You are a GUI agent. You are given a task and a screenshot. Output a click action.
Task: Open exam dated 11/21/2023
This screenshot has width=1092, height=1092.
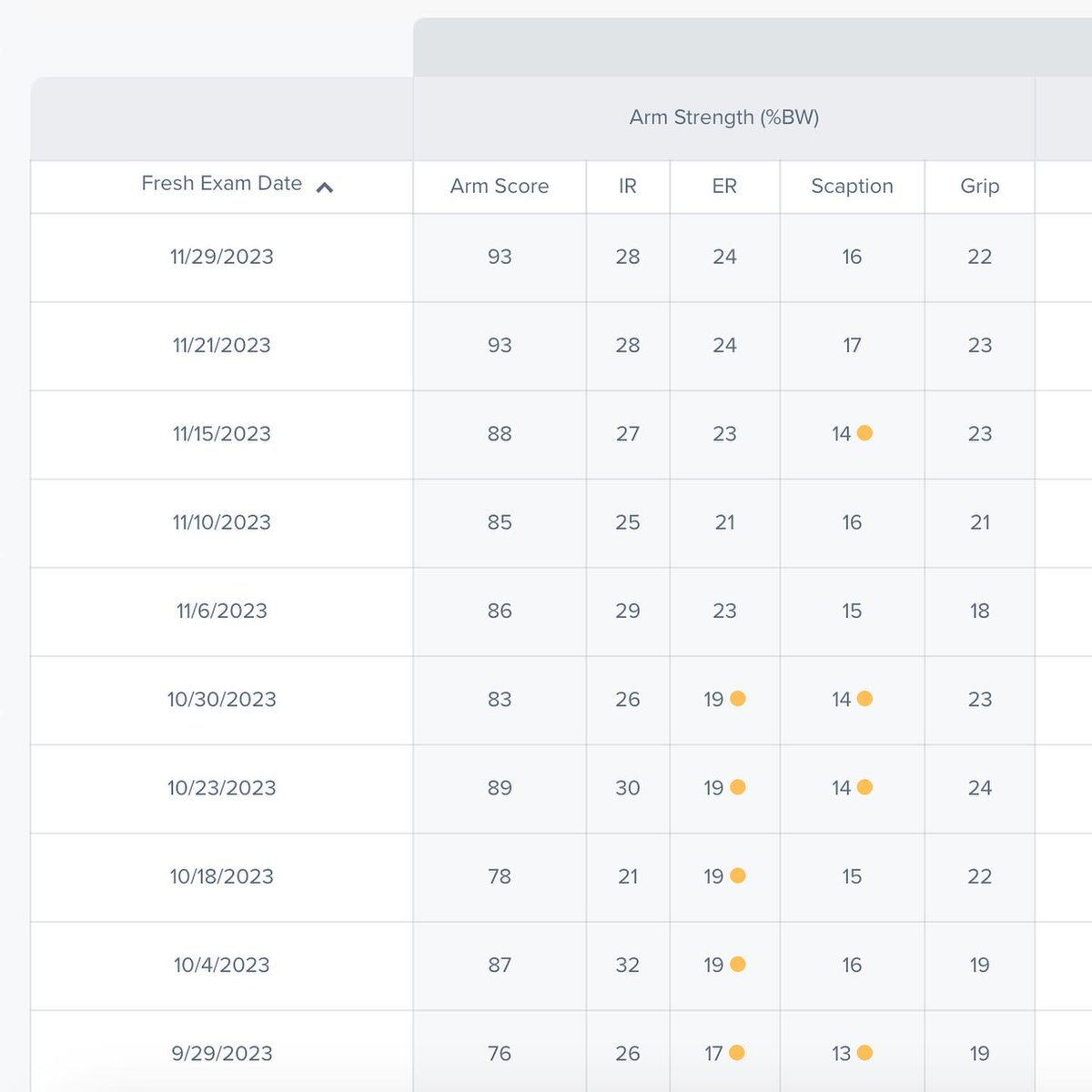pos(222,346)
